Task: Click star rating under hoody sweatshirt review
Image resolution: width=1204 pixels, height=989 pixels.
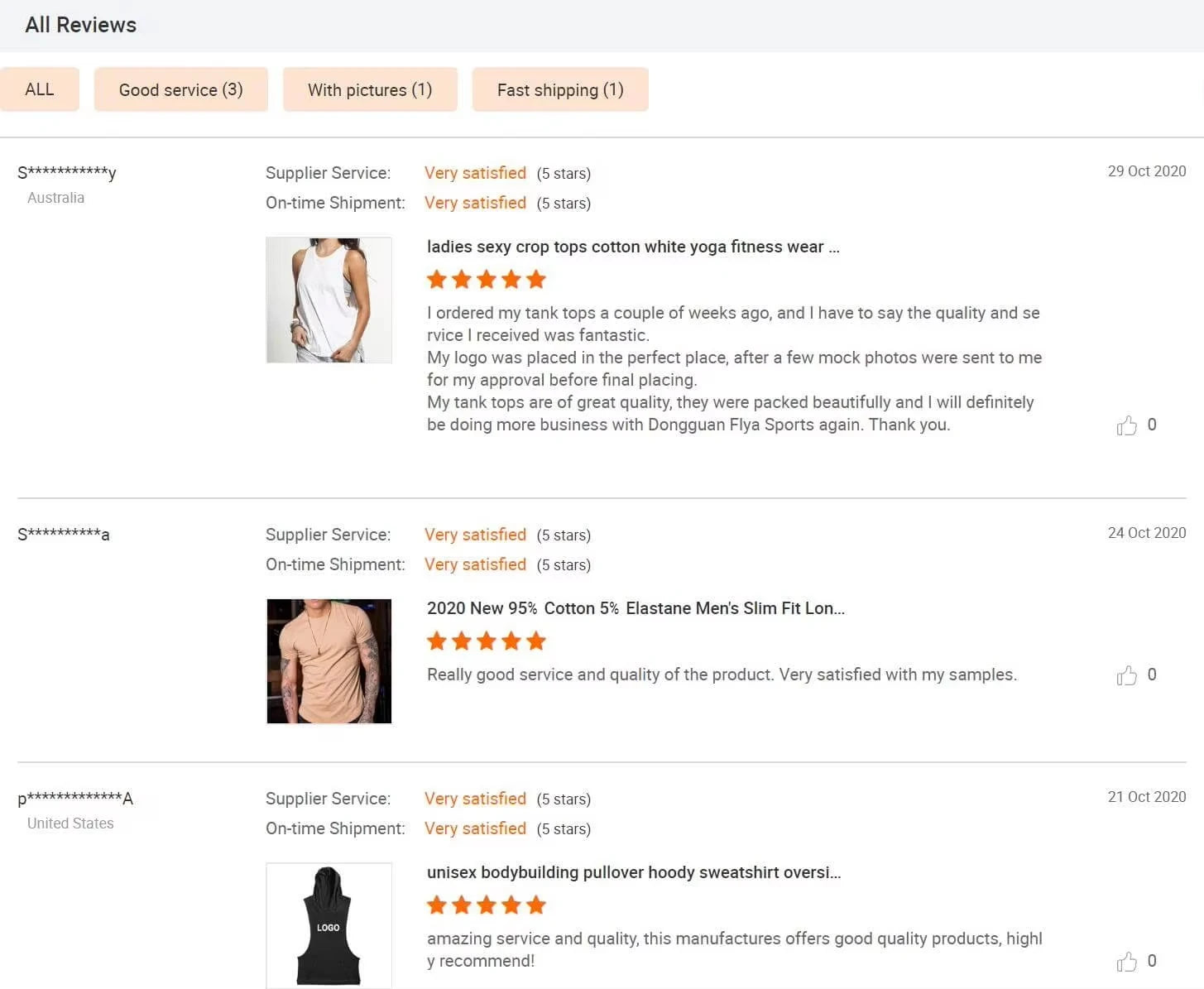Action: [486, 905]
